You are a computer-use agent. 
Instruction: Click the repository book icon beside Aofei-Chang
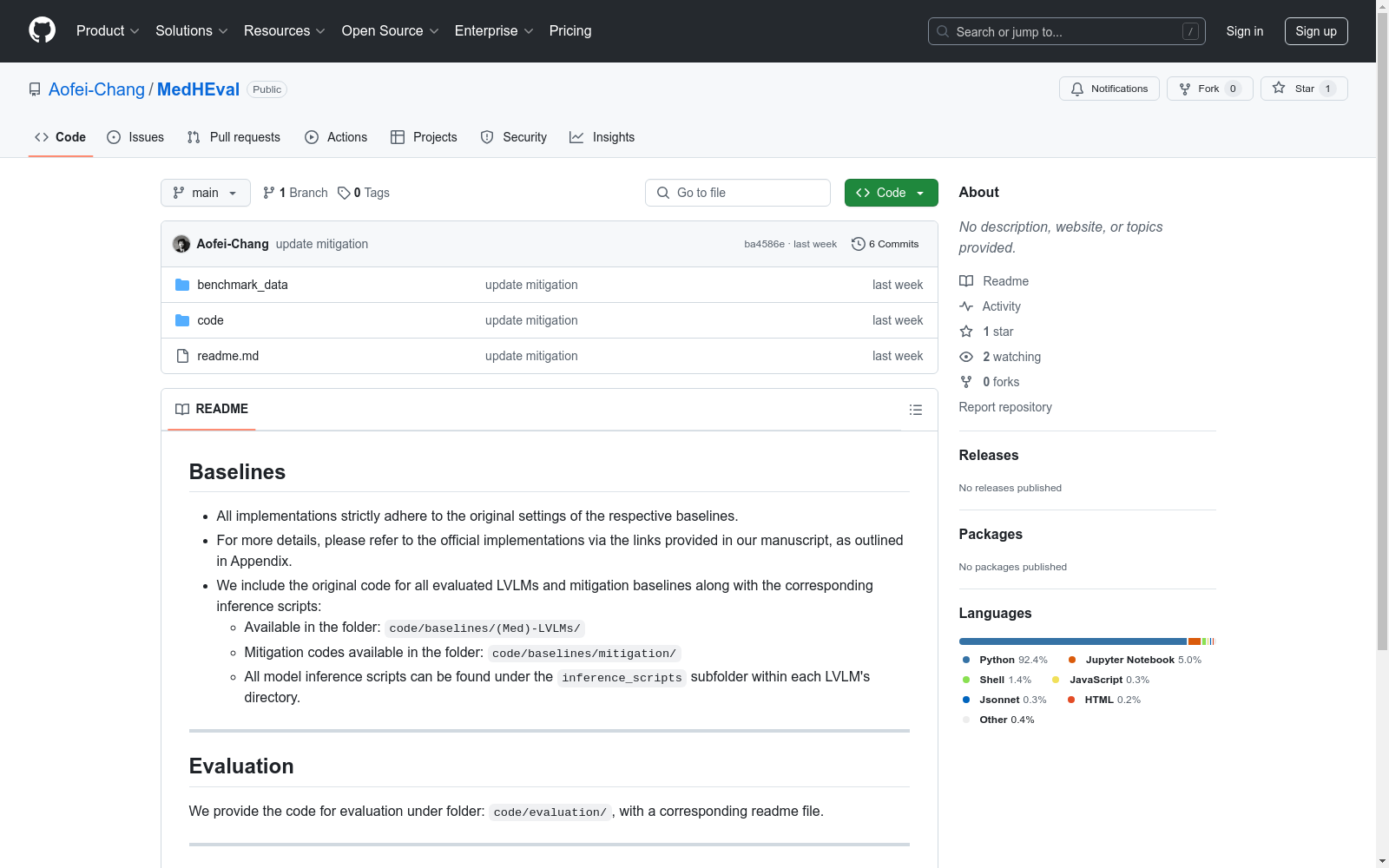[x=35, y=89]
